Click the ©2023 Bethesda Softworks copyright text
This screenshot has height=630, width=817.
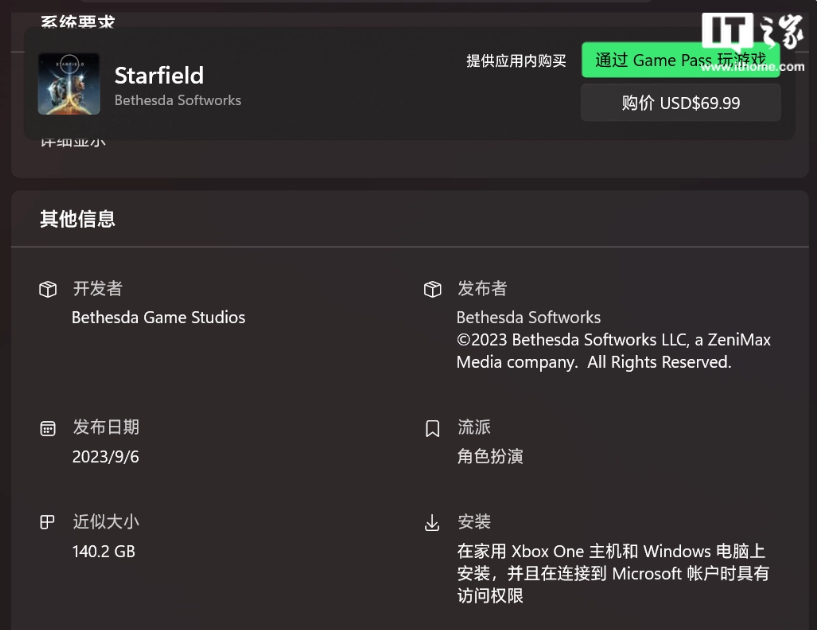(x=613, y=351)
